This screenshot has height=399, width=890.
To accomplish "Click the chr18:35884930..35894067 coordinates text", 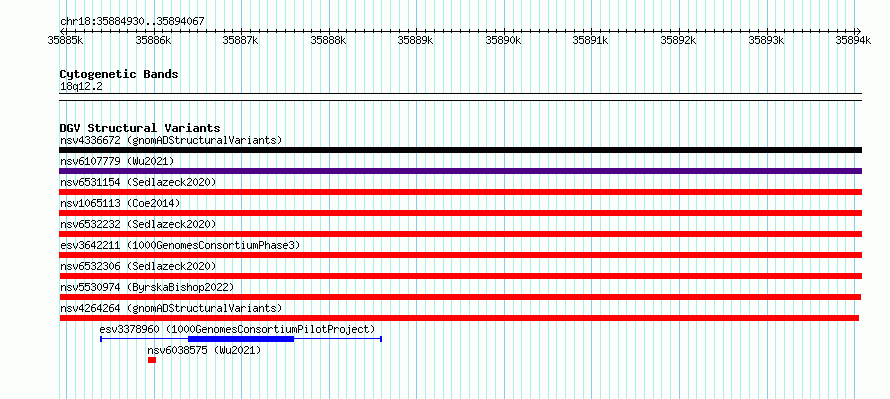I will coord(132,21).
